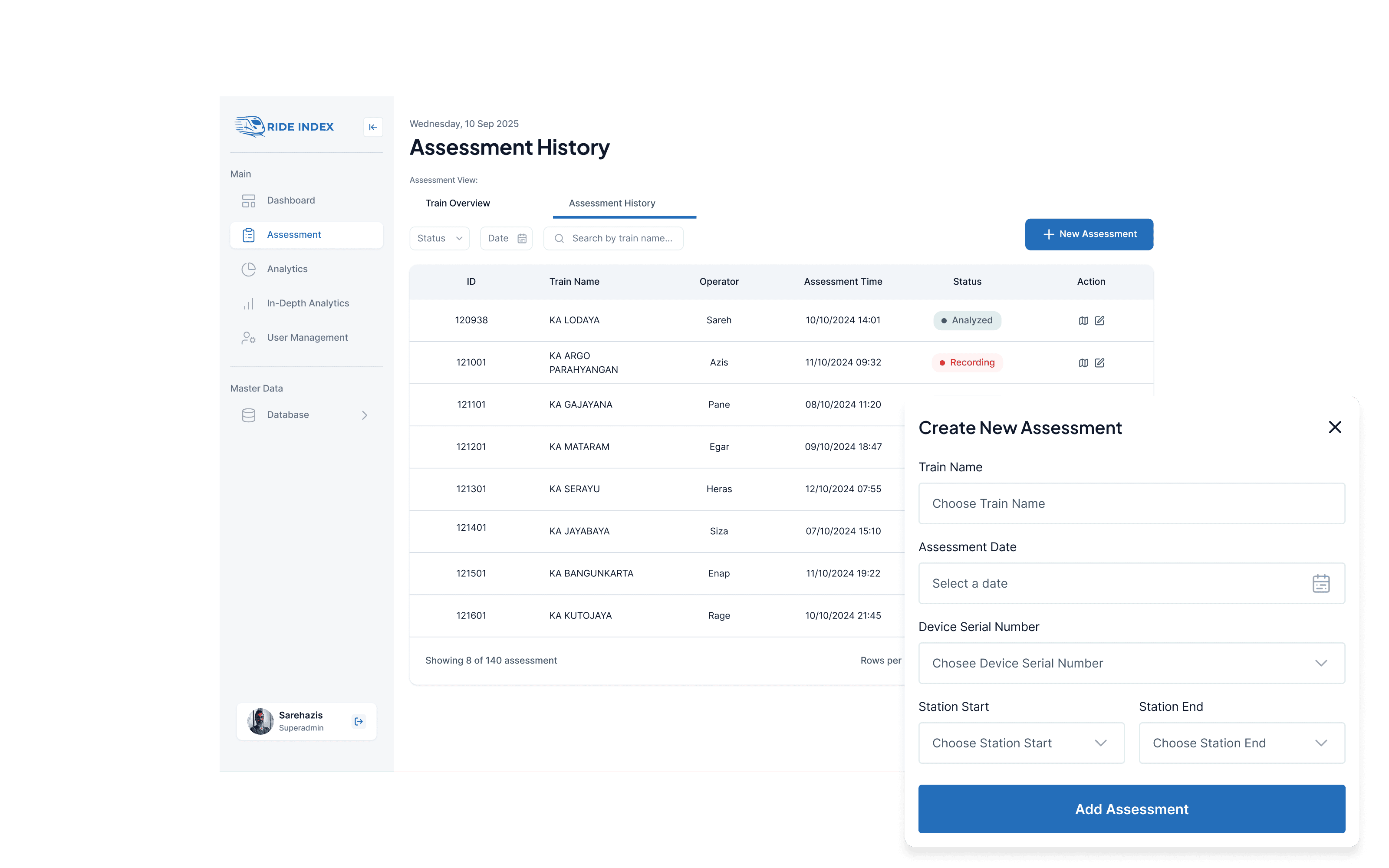1389x868 pixels.
Task: Click the Assessment Time column header
Action: click(843, 282)
